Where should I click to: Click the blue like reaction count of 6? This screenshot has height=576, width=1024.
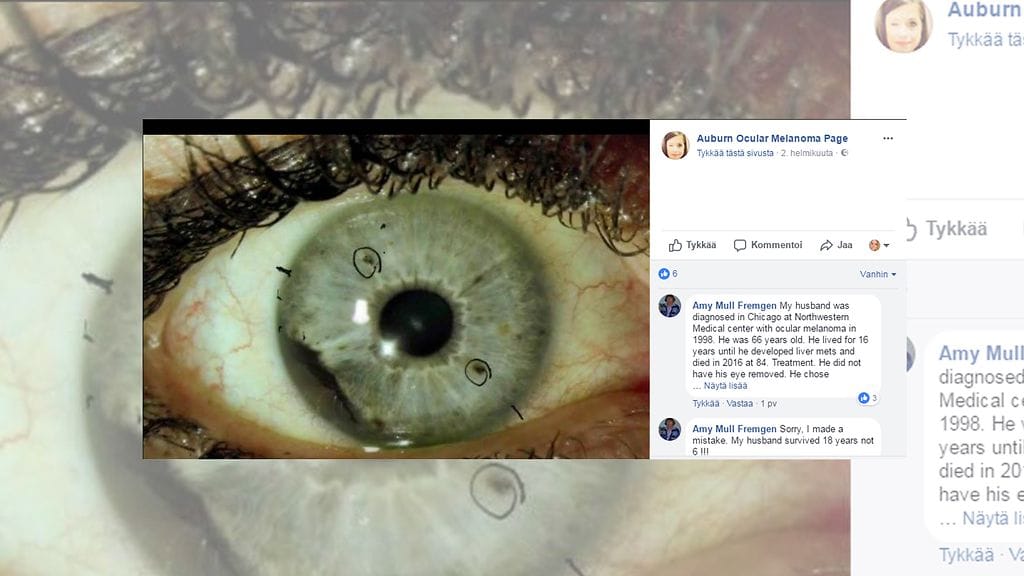click(668, 274)
